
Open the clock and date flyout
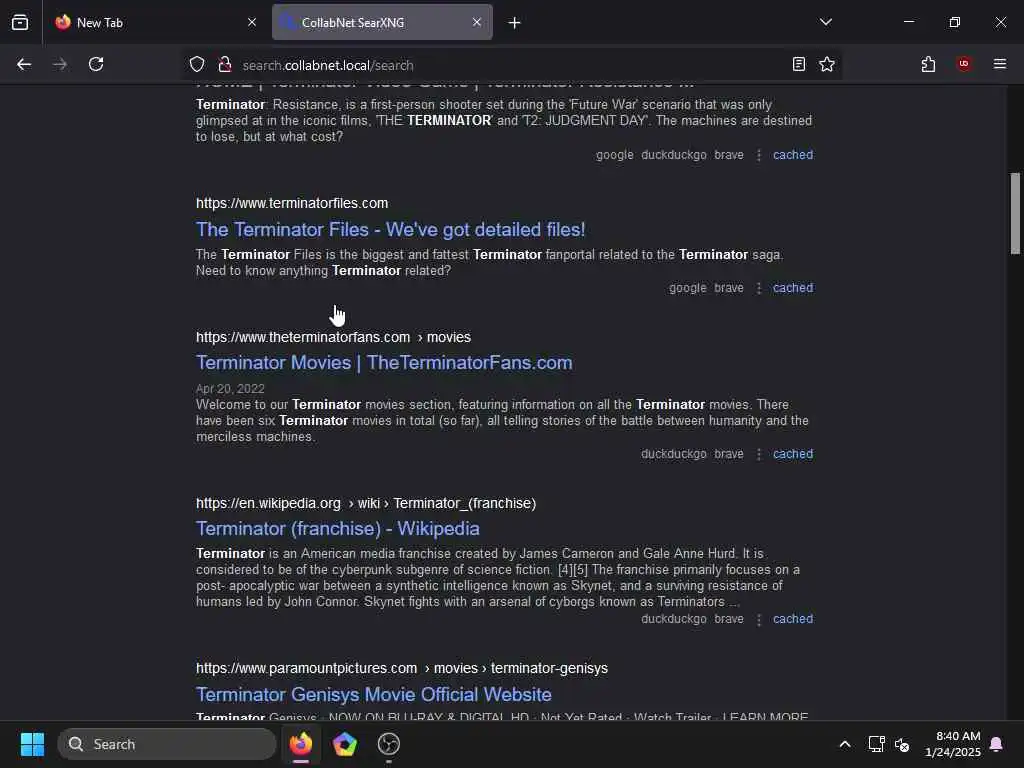(952, 744)
